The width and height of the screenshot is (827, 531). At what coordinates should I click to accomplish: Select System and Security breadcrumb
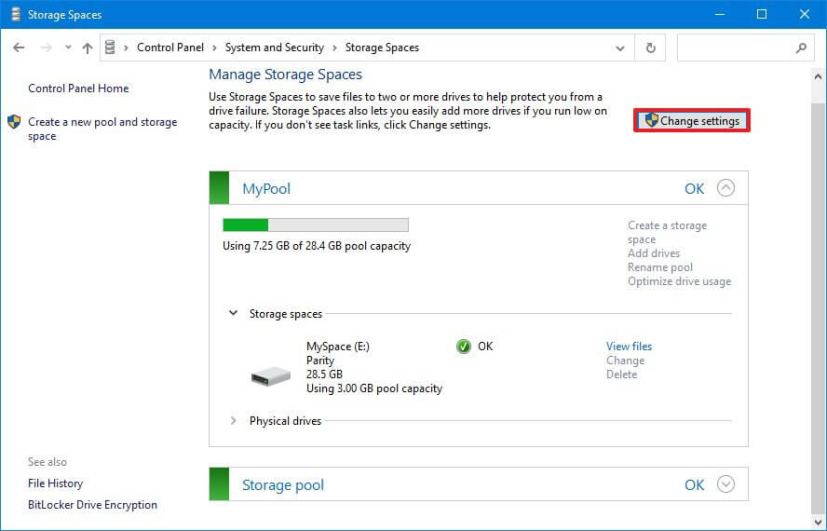(274, 47)
